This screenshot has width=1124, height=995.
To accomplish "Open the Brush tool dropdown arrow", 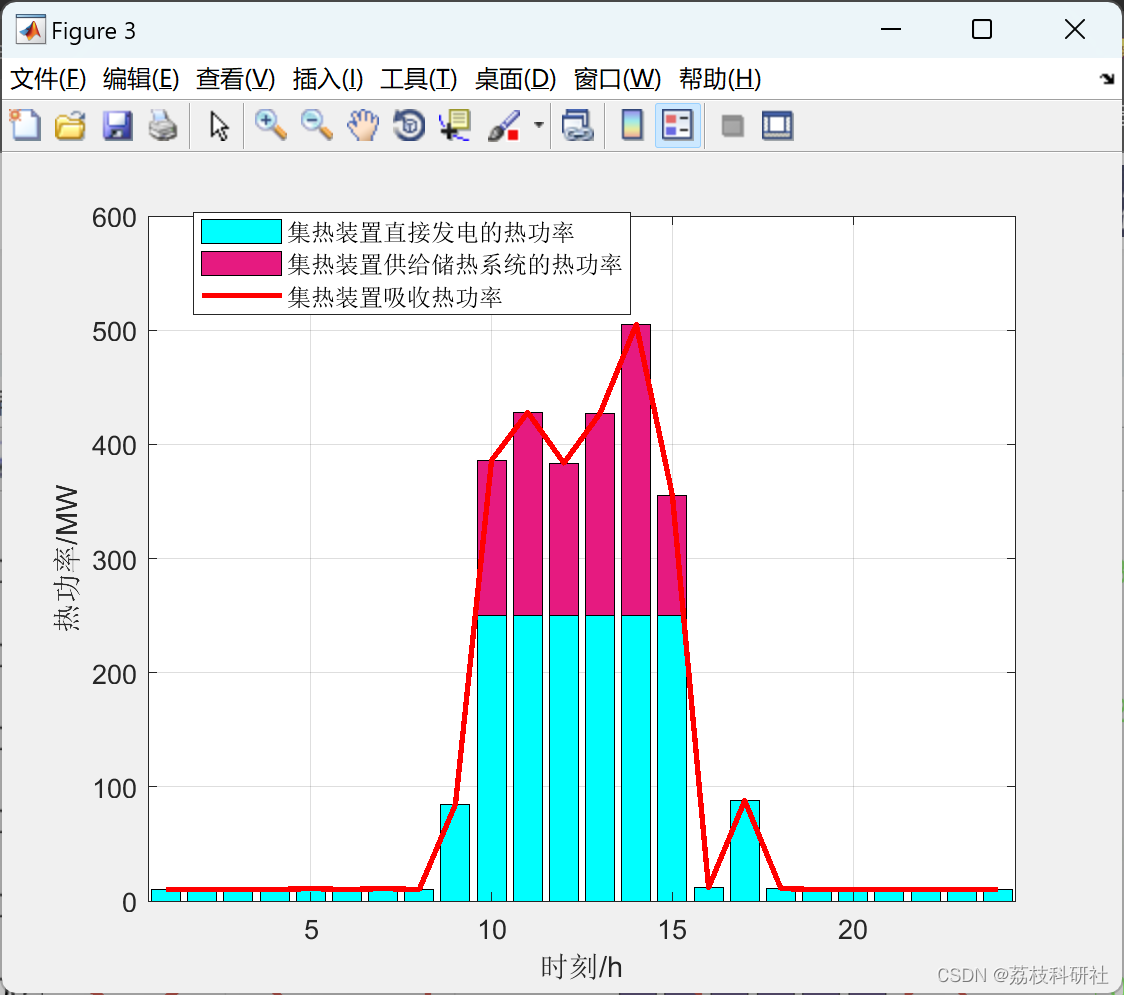I will click(538, 125).
